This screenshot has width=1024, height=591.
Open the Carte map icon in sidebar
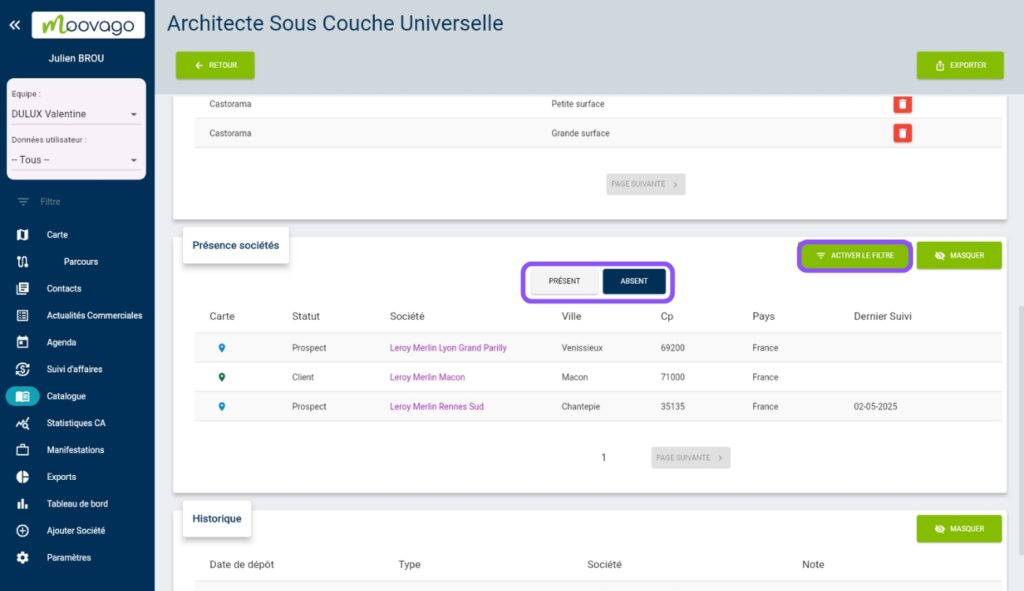click(22, 234)
